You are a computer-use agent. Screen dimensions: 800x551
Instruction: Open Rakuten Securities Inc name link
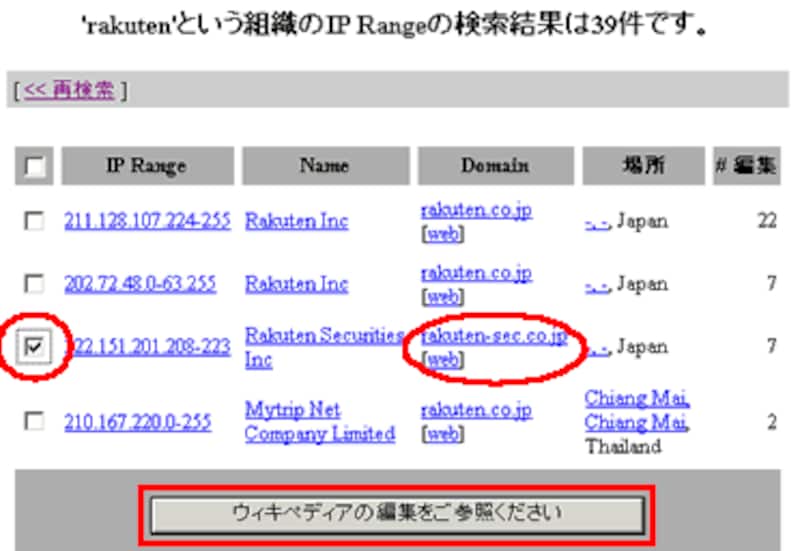coord(324,347)
